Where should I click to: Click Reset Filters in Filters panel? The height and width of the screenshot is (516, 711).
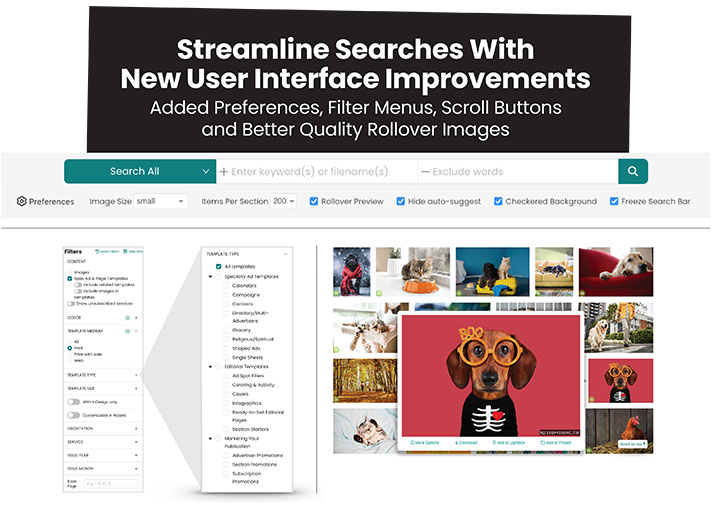click(x=109, y=251)
